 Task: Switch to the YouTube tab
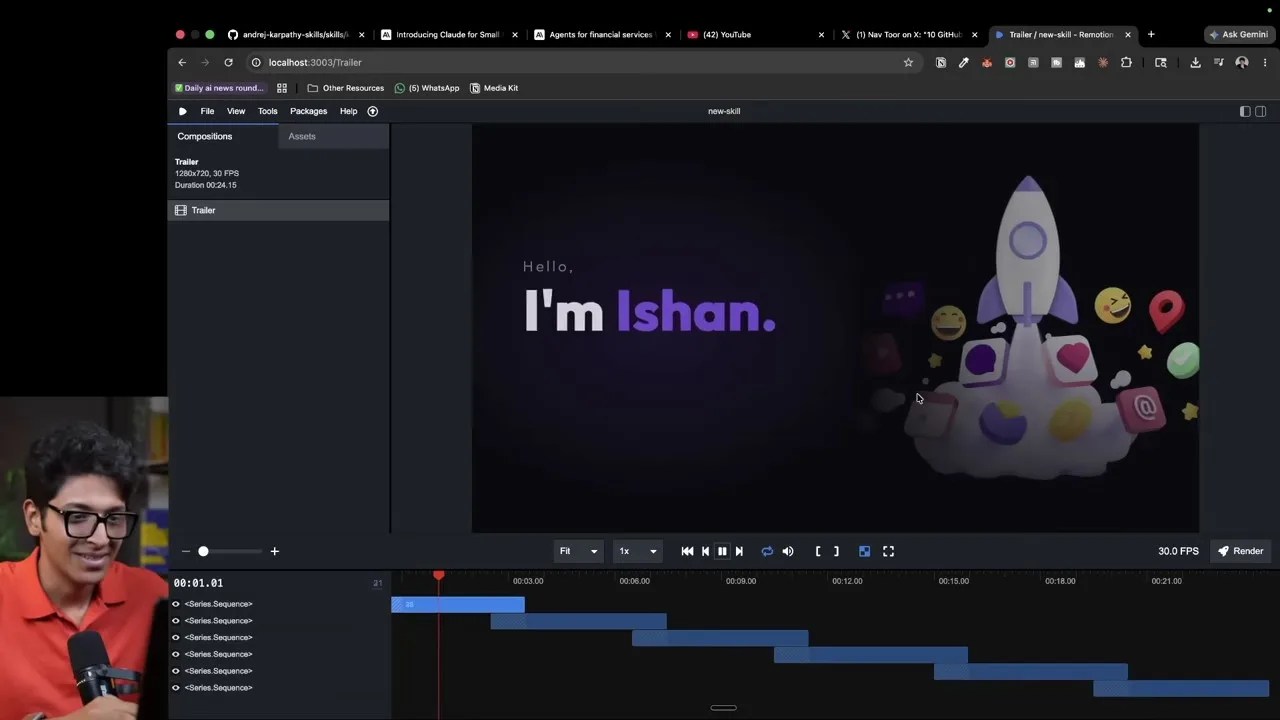tap(755, 34)
